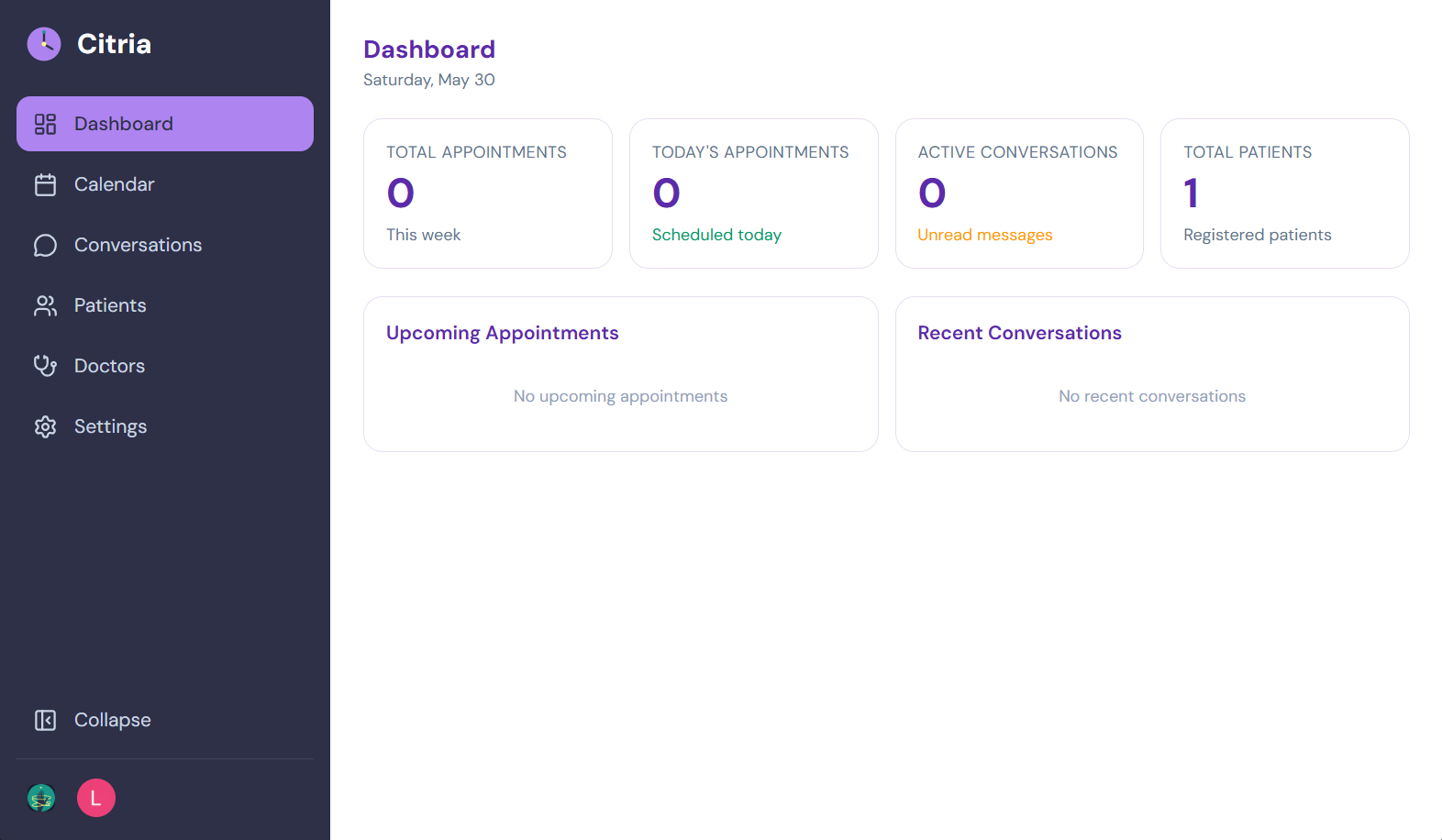Screen dimensions: 1442x840
Task: Select the Today's Appointments card title
Action: [750, 152]
